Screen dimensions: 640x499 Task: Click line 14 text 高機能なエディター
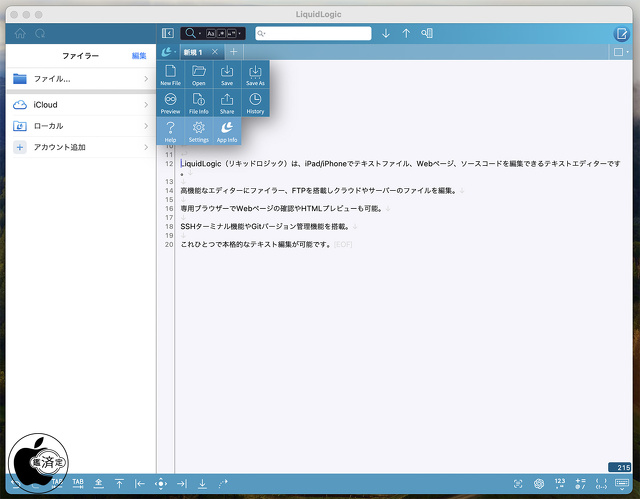pos(212,191)
